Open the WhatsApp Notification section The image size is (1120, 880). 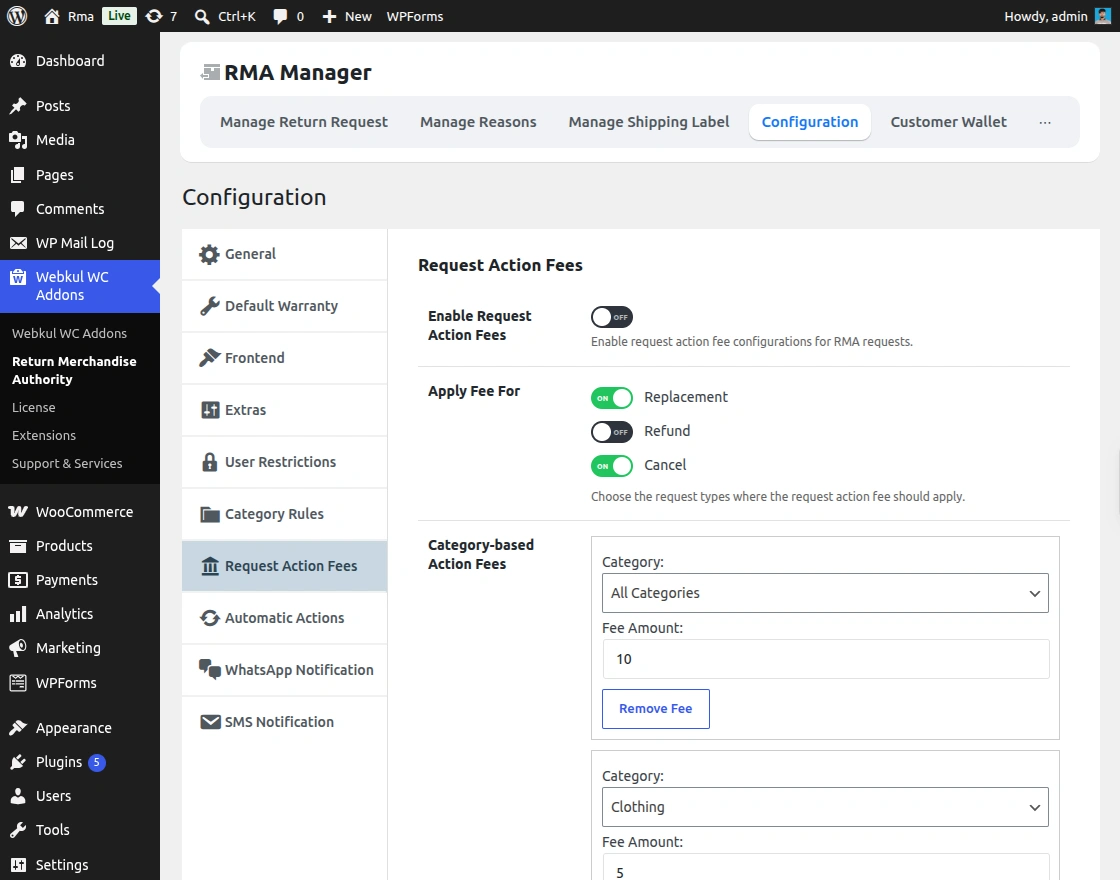click(284, 670)
